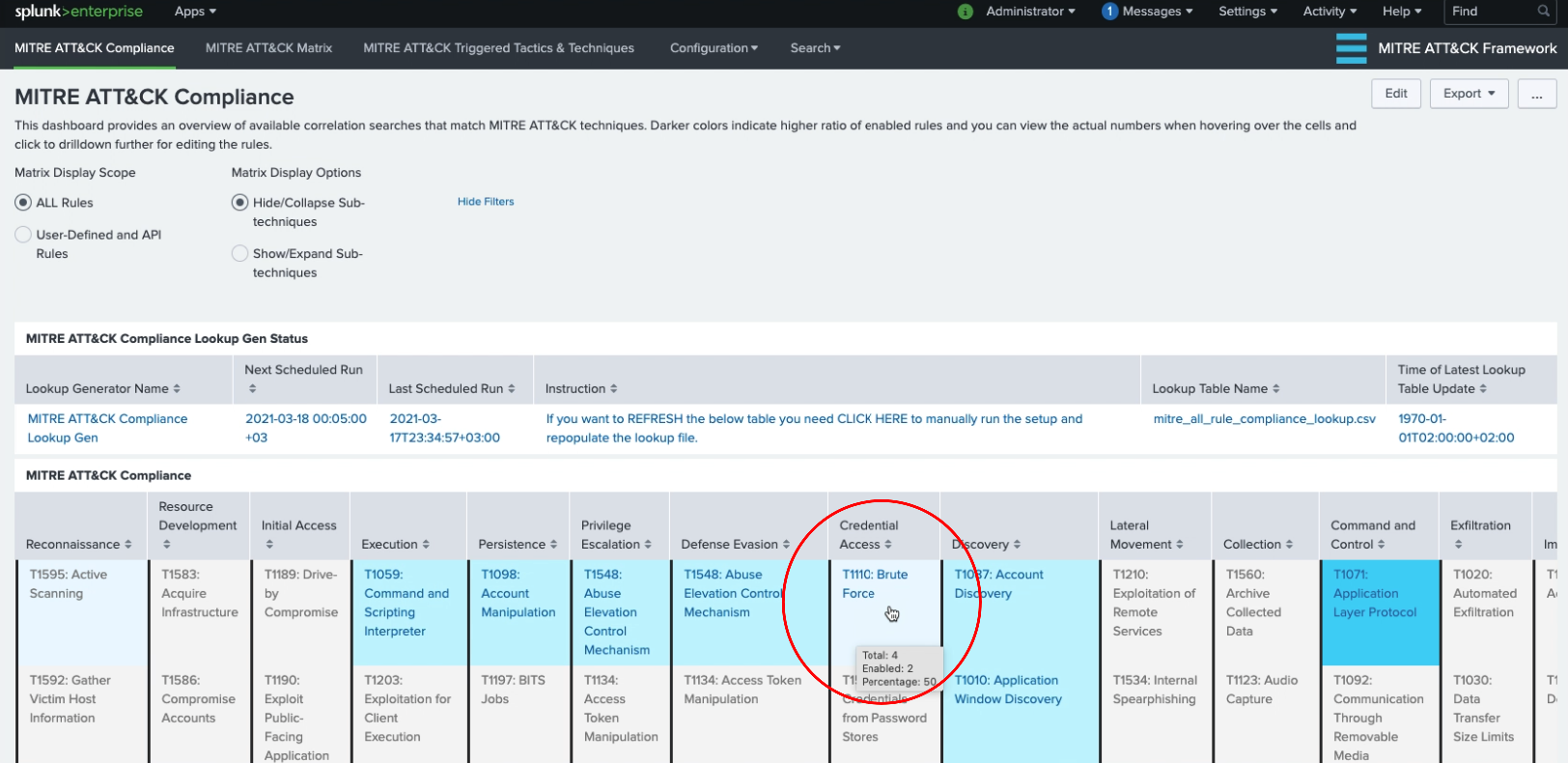Viewport: 1568px width, 763px height.
Task: Select Show/Expand Sub-techniques option
Action: click(239, 254)
